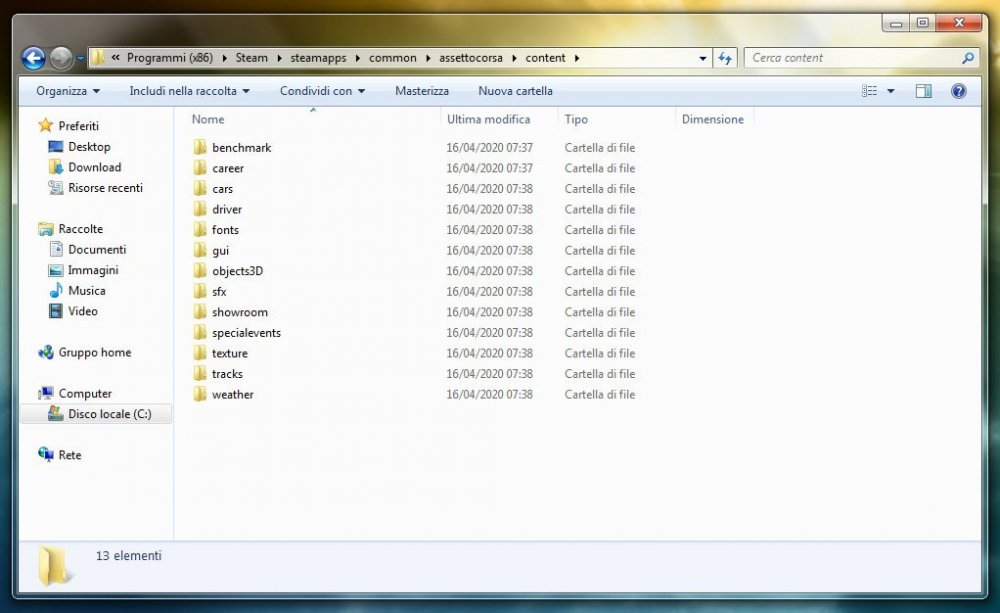Navigate to 'steamapps' breadcrumb
This screenshot has width=1000, height=613.
pyautogui.click(x=318, y=58)
